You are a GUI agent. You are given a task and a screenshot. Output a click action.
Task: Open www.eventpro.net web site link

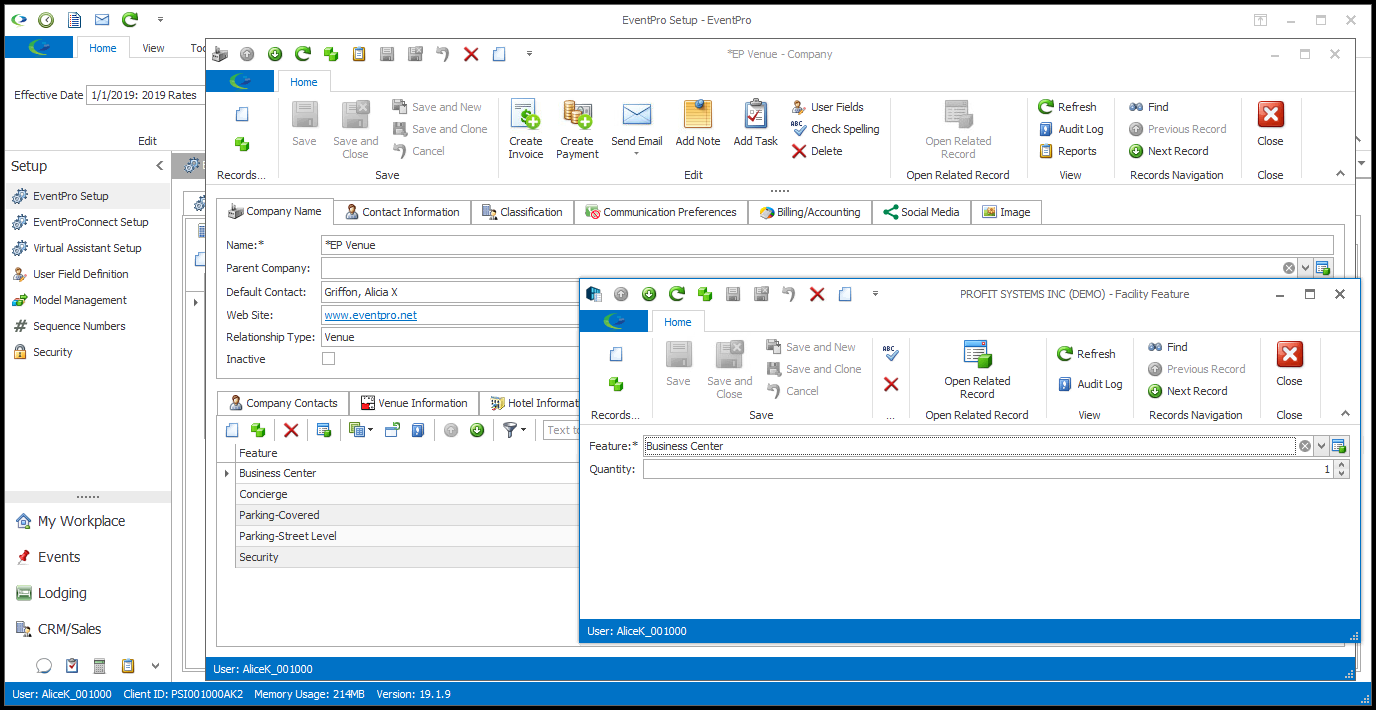click(x=370, y=315)
